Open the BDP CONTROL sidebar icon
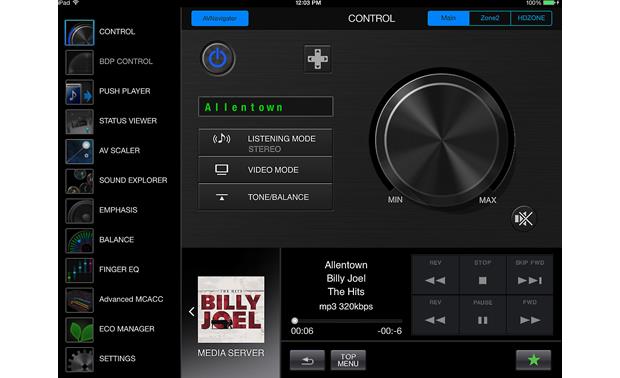Image resolution: width=620 pixels, height=378 pixels. 79,62
